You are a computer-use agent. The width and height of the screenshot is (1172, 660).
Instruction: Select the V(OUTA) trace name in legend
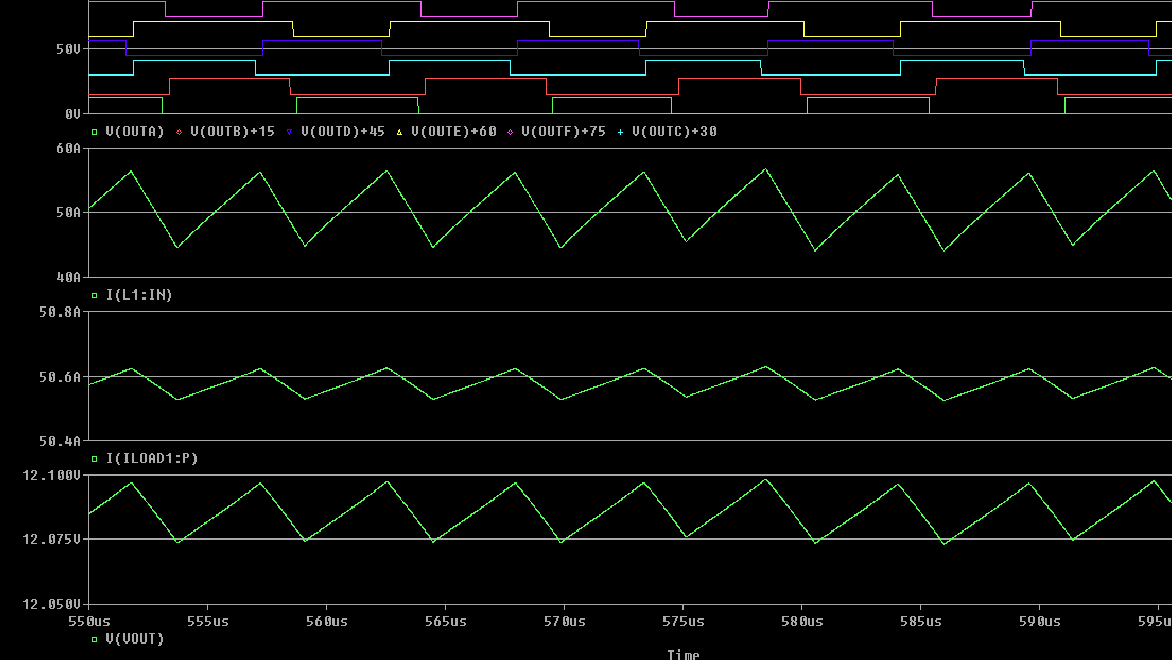(x=135, y=132)
